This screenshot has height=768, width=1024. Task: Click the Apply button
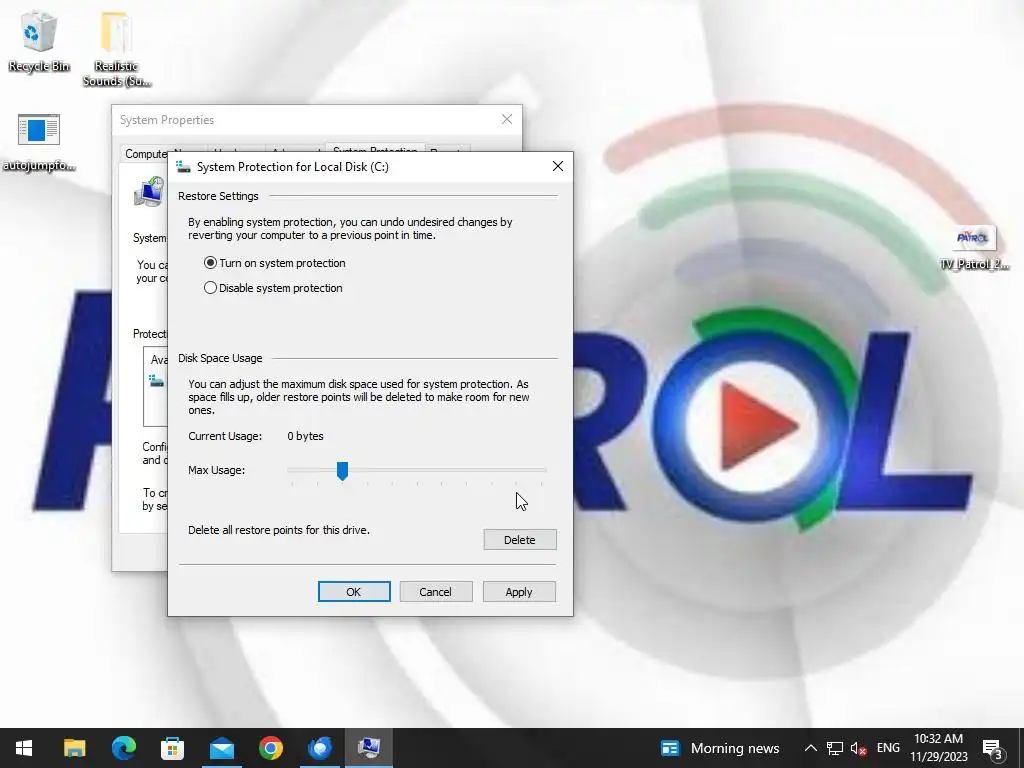519,592
